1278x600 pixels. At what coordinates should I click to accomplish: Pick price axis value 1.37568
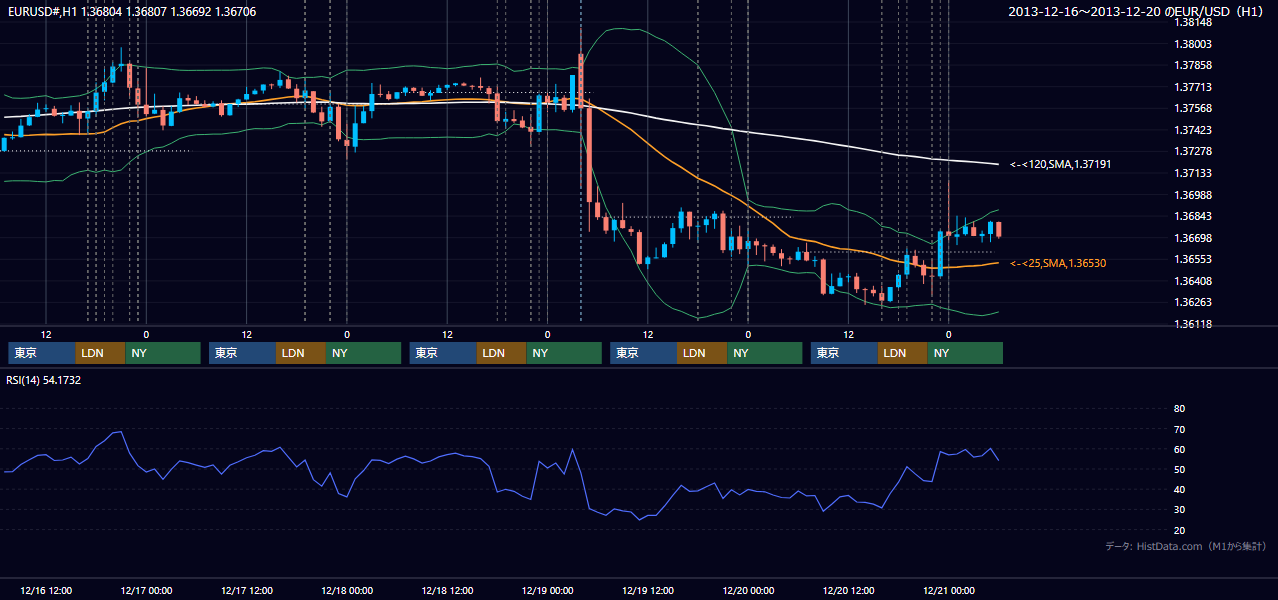[1193, 109]
